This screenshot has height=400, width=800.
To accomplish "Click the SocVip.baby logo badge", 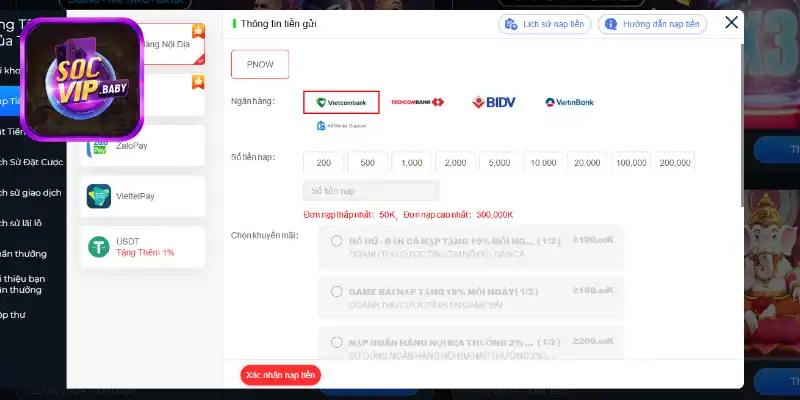I will pos(82,79).
